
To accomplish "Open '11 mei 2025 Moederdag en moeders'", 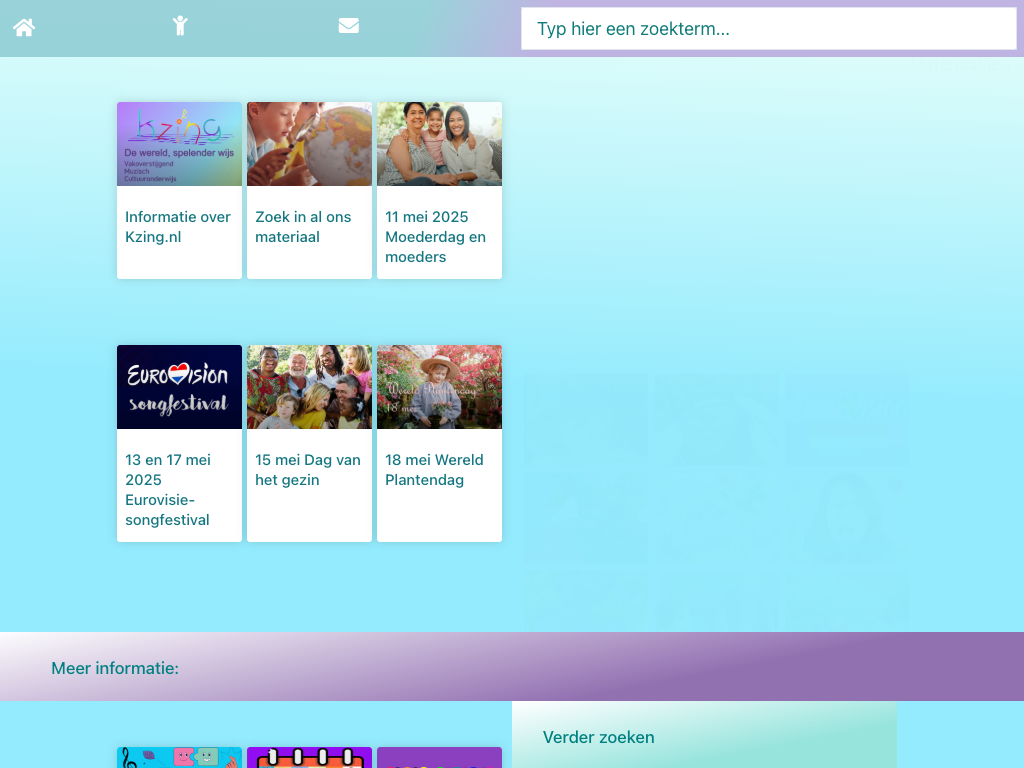I will pyautogui.click(x=436, y=236).
